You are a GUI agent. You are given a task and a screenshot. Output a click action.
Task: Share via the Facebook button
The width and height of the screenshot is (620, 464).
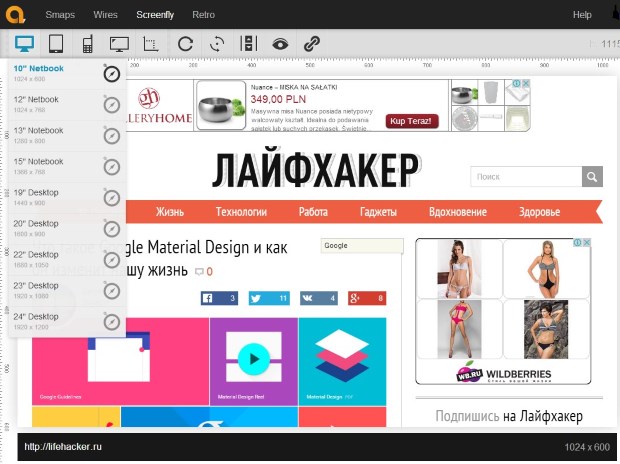click(219, 298)
